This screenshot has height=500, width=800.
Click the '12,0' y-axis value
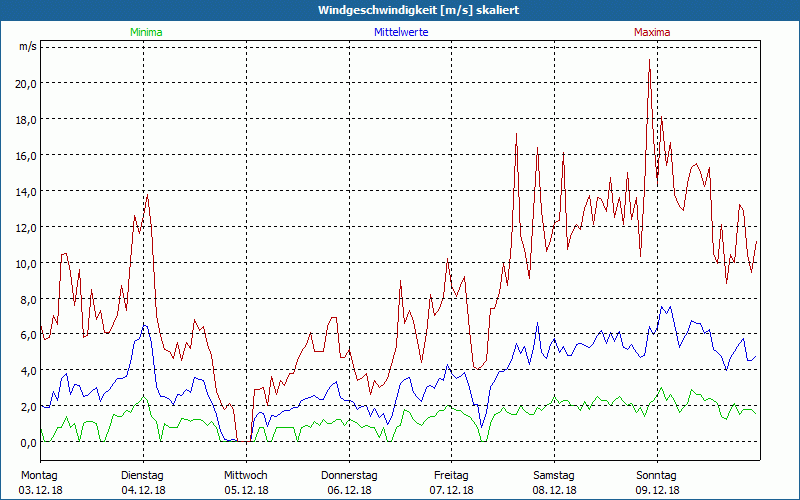click(x=26, y=228)
